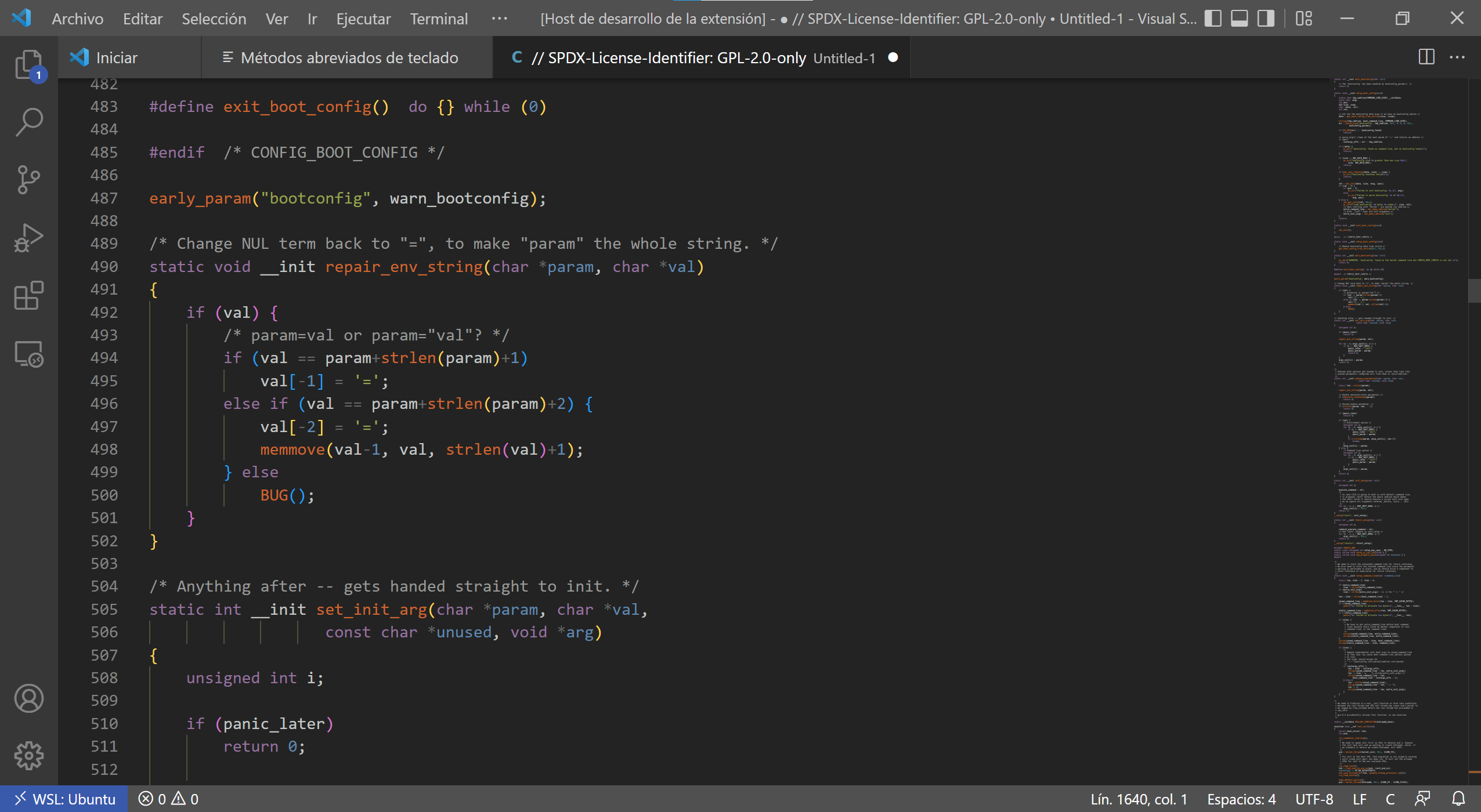Click line number 505 in gutter
This screenshot has height=812, width=1481.
click(x=104, y=610)
